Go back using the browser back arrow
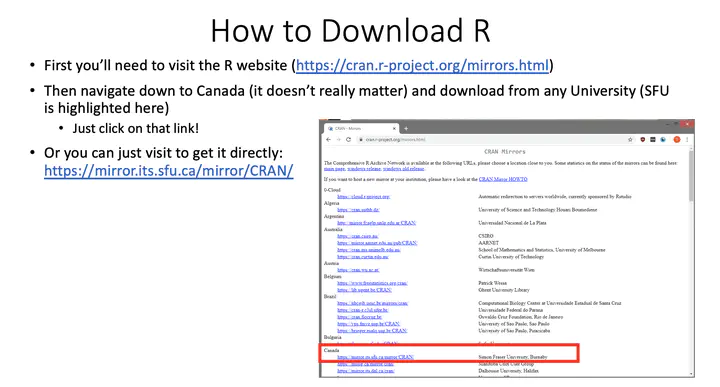Viewport: 720px width, 387px height. (328, 140)
